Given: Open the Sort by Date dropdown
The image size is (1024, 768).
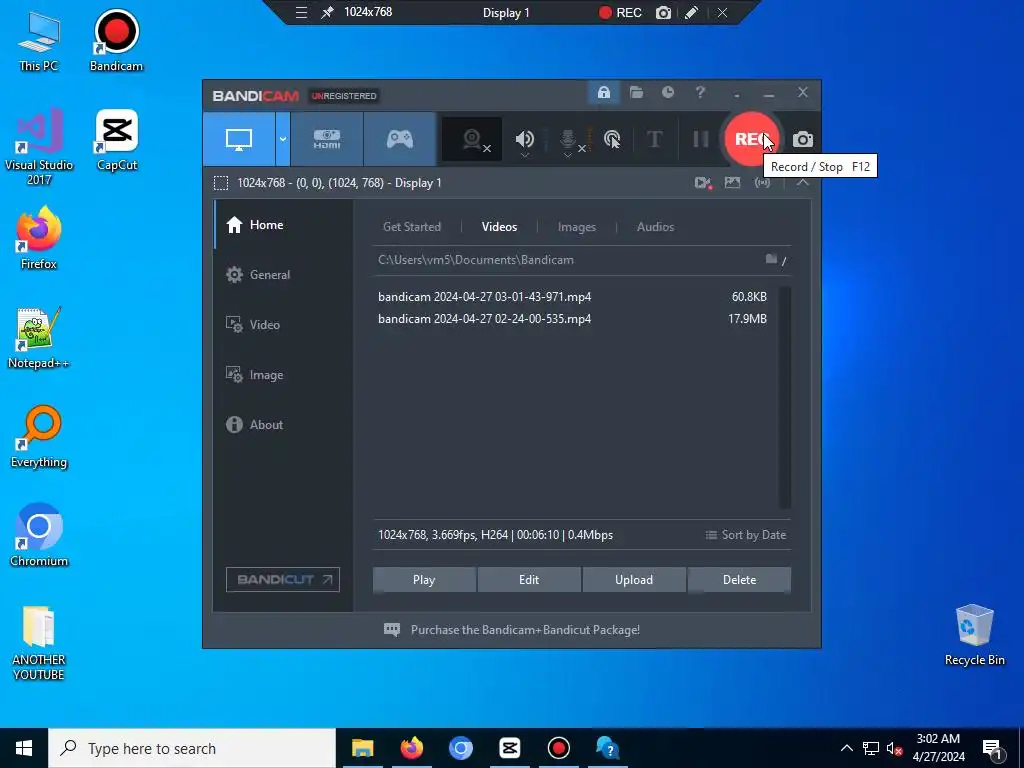Looking at the screenshot, I should [745, 535].
